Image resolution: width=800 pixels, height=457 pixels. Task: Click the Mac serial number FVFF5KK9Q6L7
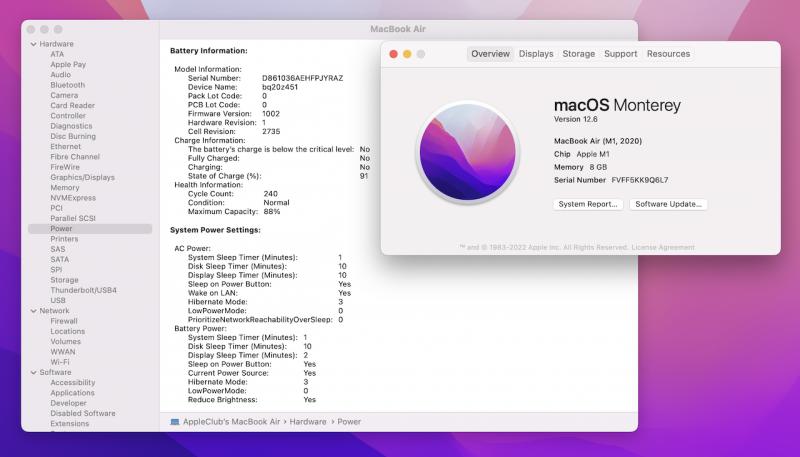coord(639,180)
